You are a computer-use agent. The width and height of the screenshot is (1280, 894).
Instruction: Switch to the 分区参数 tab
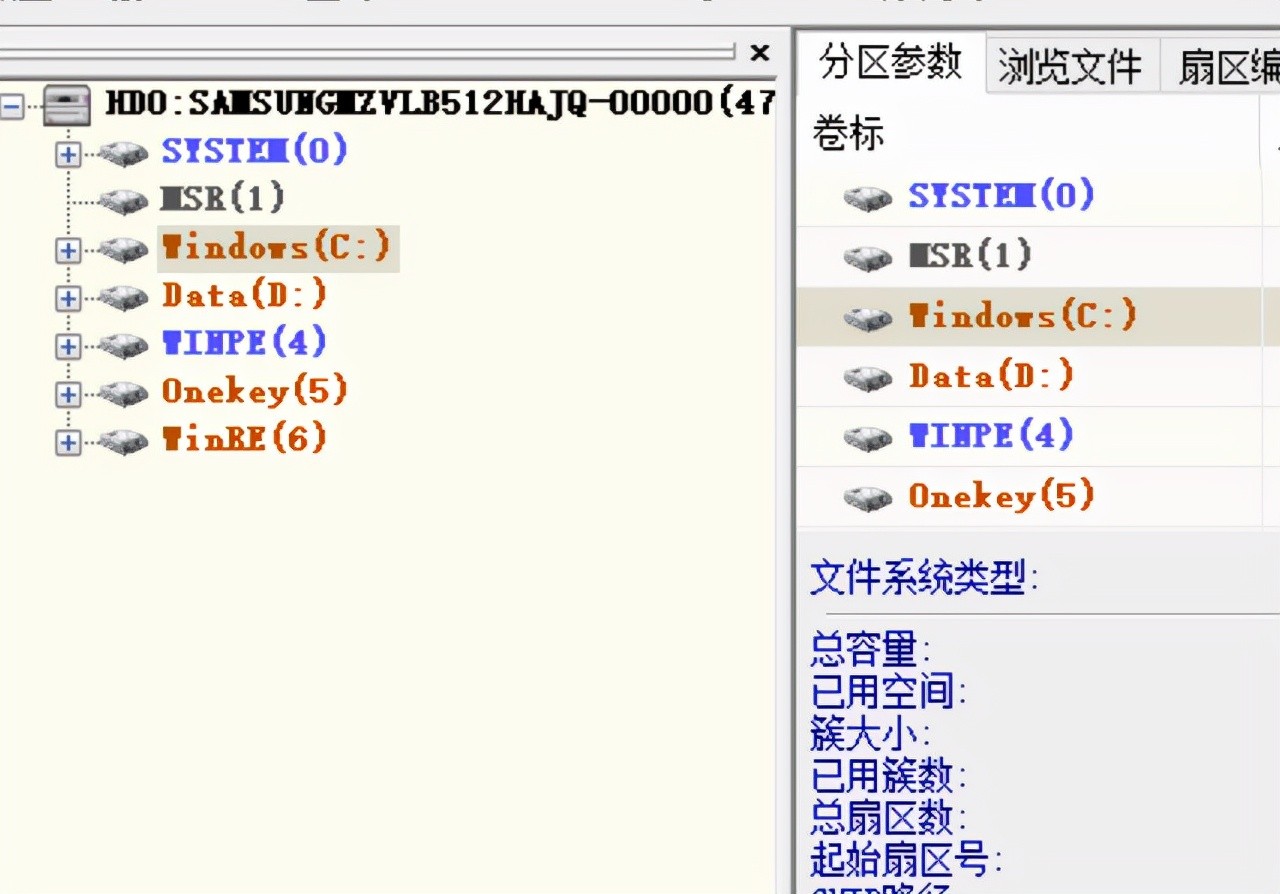click(890, 63)
